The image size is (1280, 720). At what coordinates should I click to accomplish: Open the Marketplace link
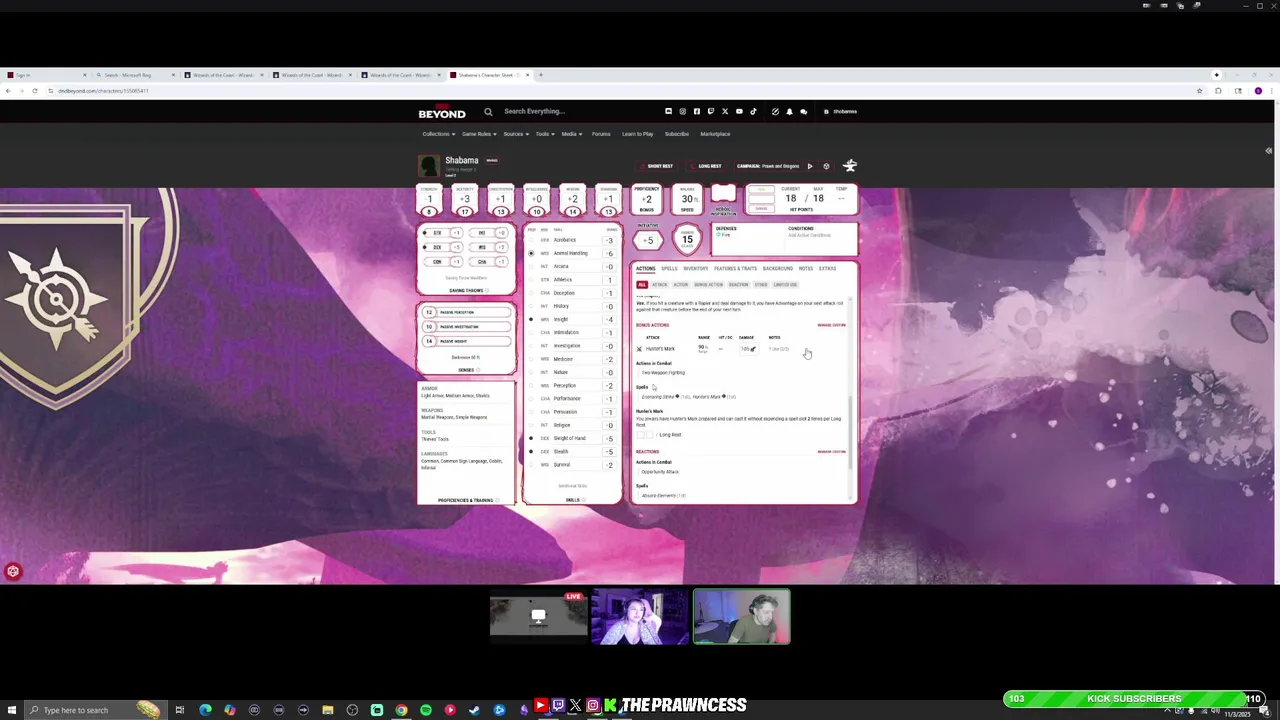click(x=715, y=134)
